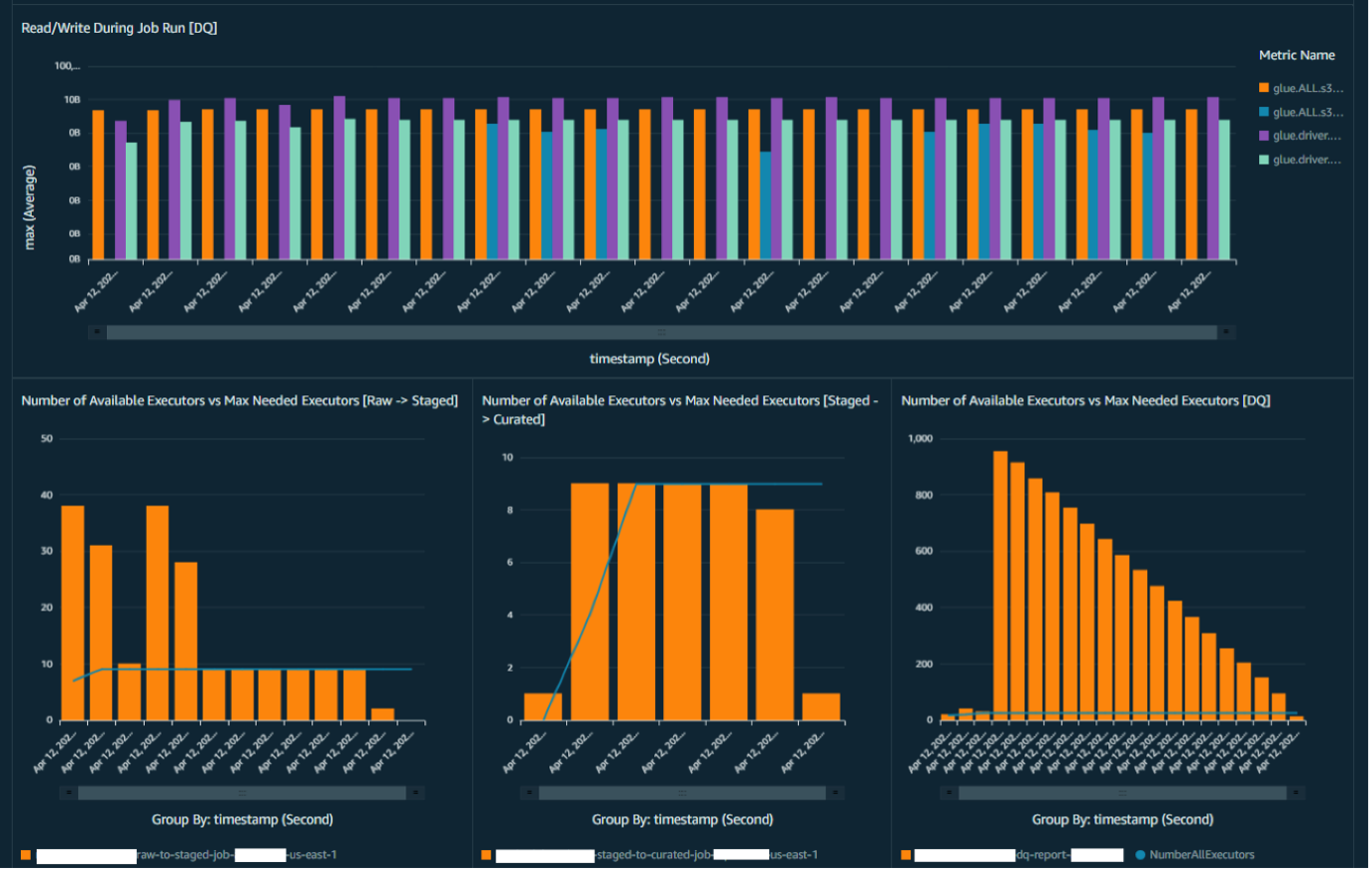Click the Read/Write chart horizontal scrollbar handle
This screenshot has height=872, width=1372.
pos(661,333)
